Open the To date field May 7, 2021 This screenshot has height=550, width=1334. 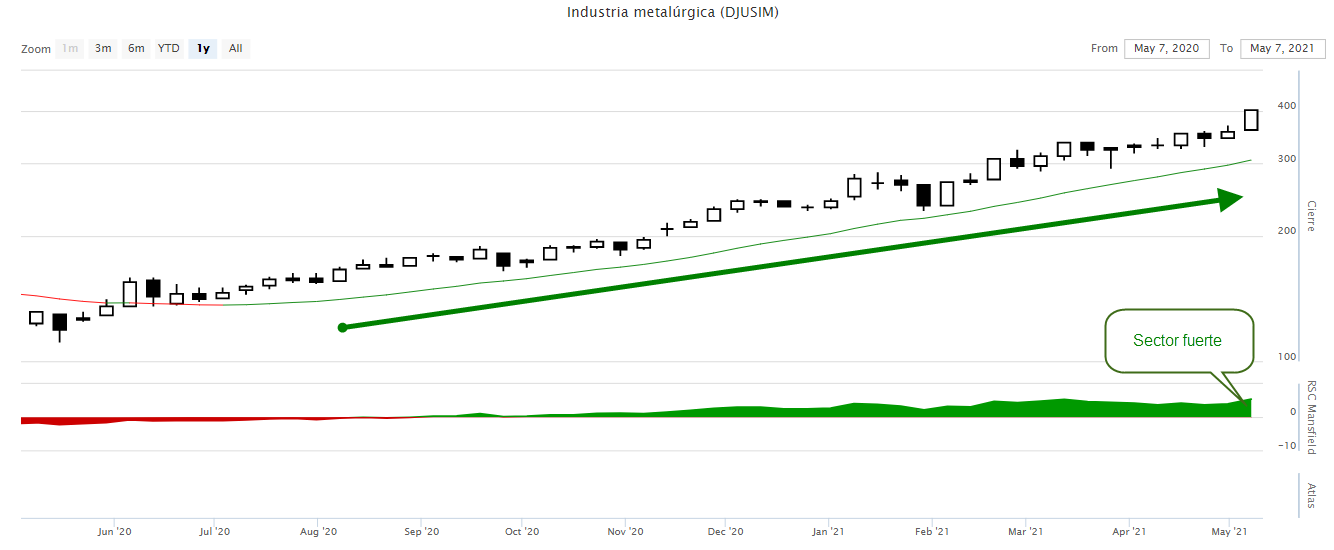[1282, 48]
